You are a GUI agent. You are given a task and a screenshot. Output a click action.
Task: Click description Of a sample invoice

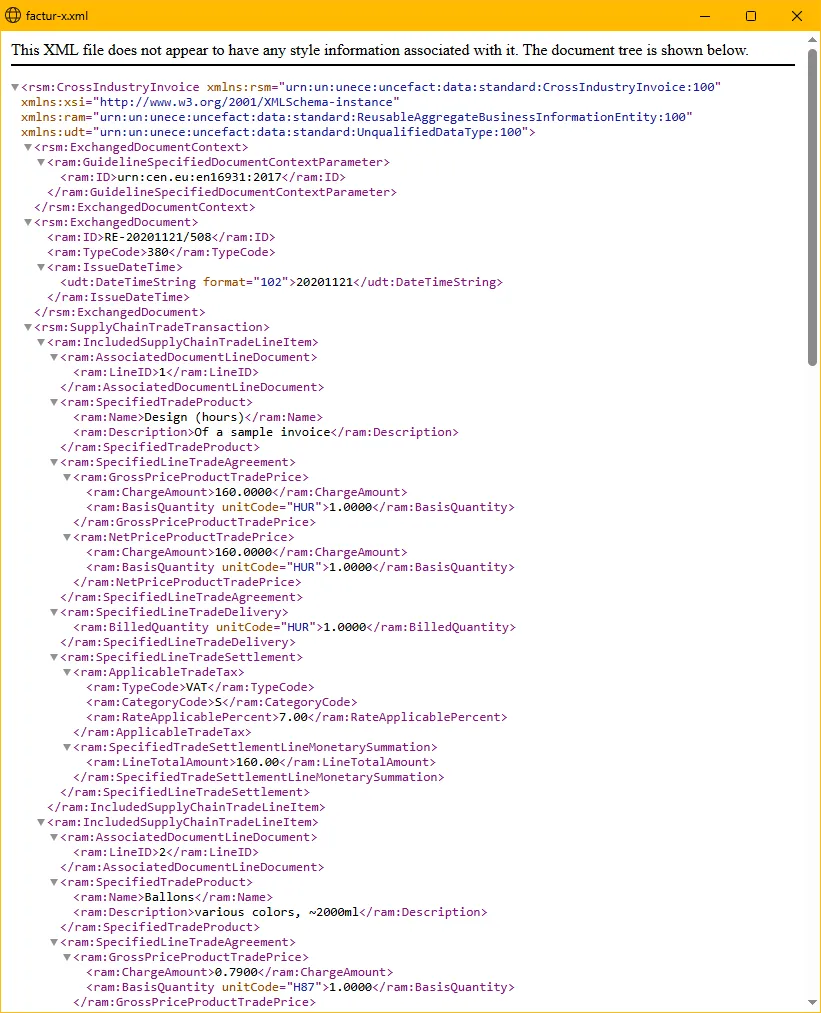[262, 432]
